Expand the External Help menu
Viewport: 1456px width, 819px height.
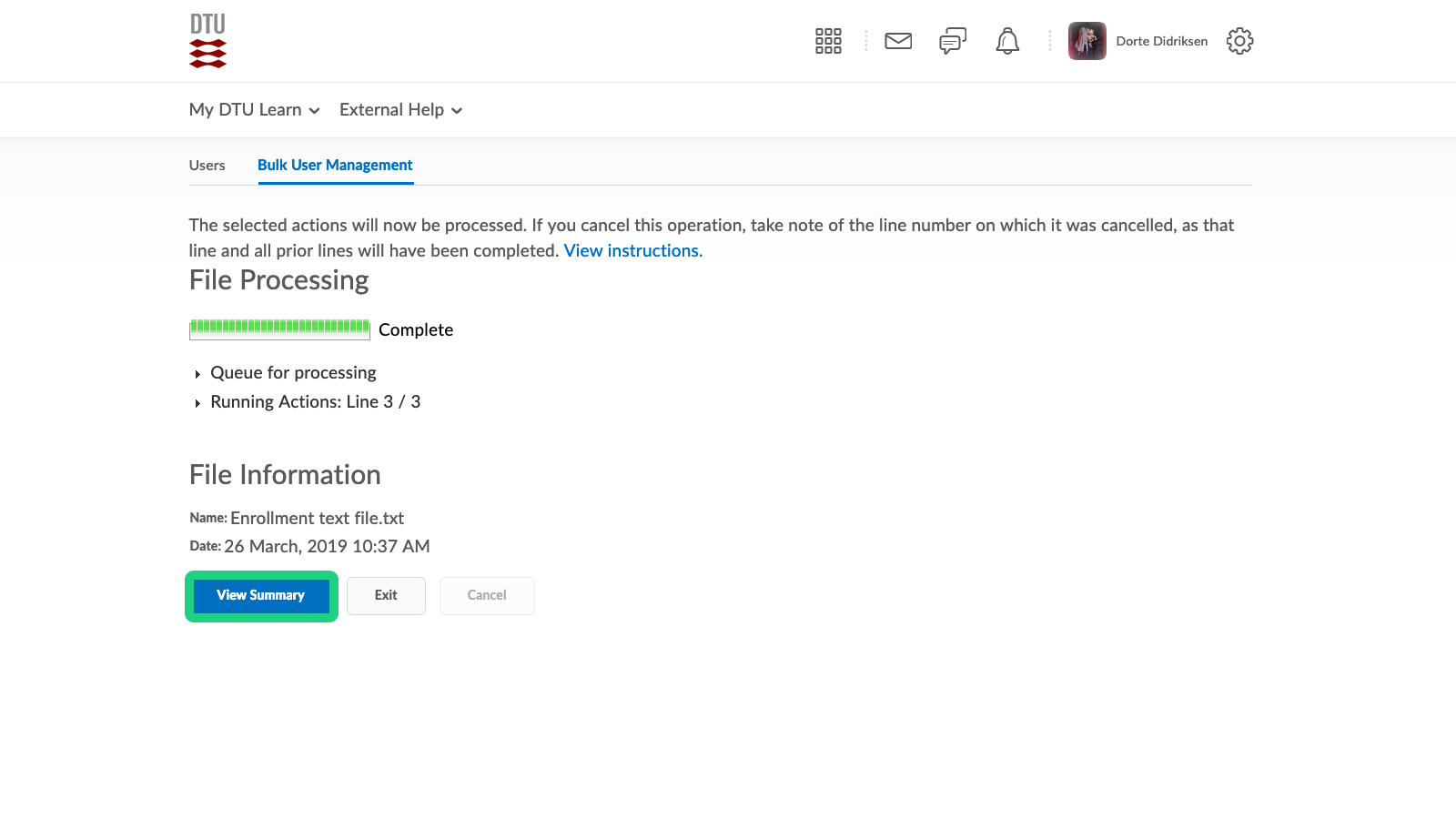(401, 110)
